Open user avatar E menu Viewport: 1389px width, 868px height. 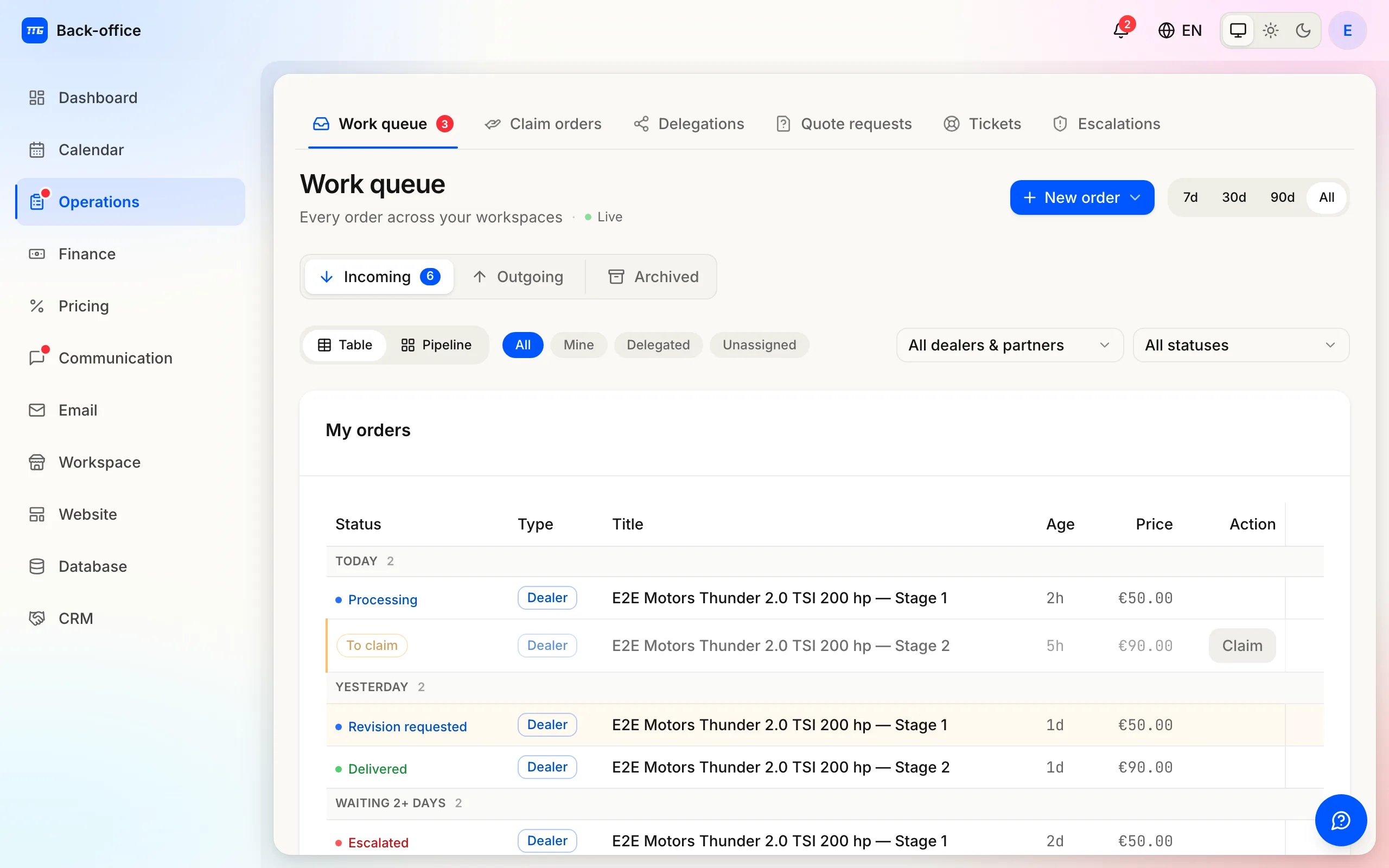[x=1347, y=30]
